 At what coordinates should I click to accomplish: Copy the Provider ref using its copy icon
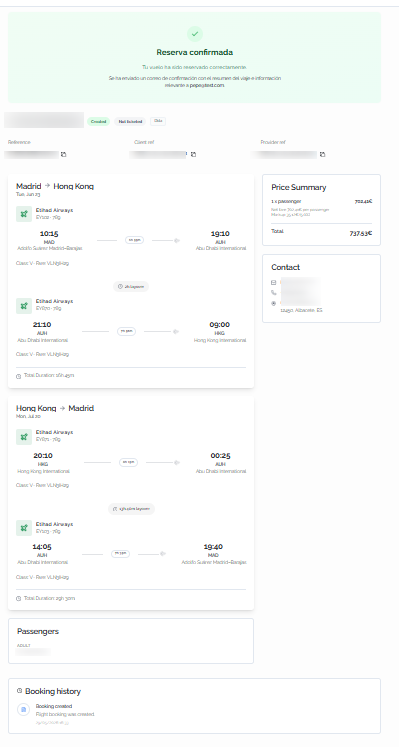[322, 154]
